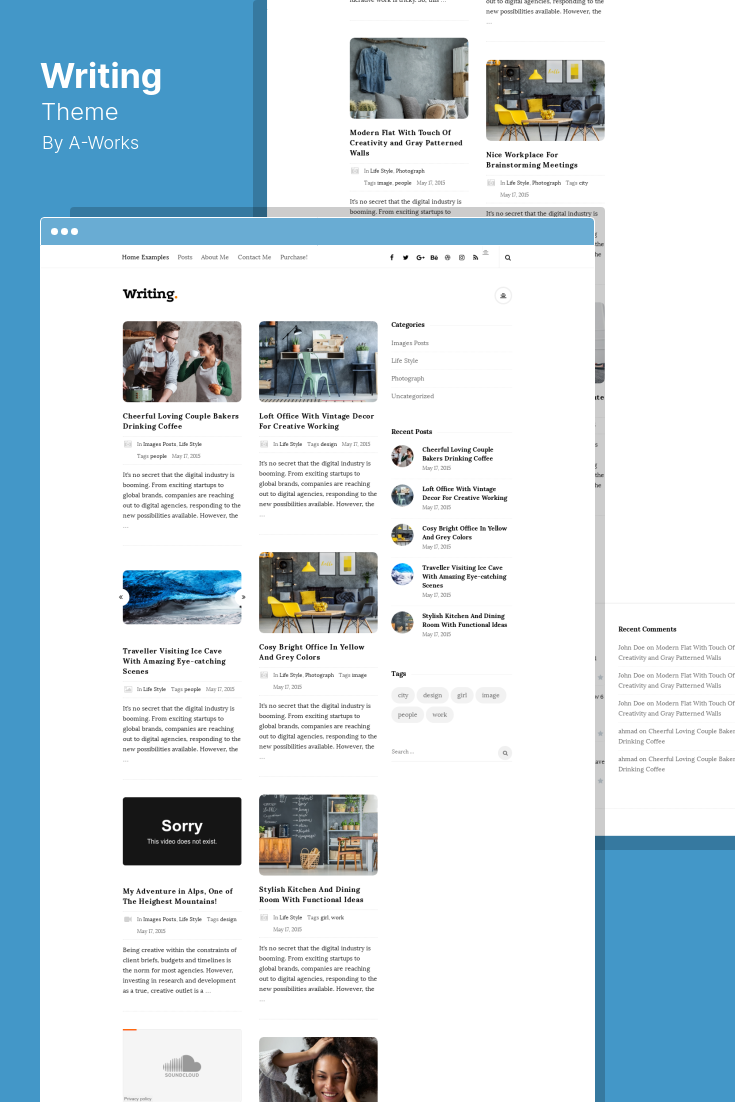Open Uncategorized category

412,396
